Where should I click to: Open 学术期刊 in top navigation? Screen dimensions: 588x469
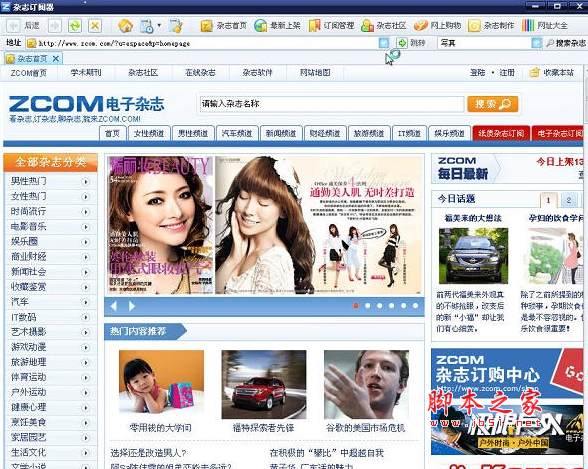(x=86, y=73)
